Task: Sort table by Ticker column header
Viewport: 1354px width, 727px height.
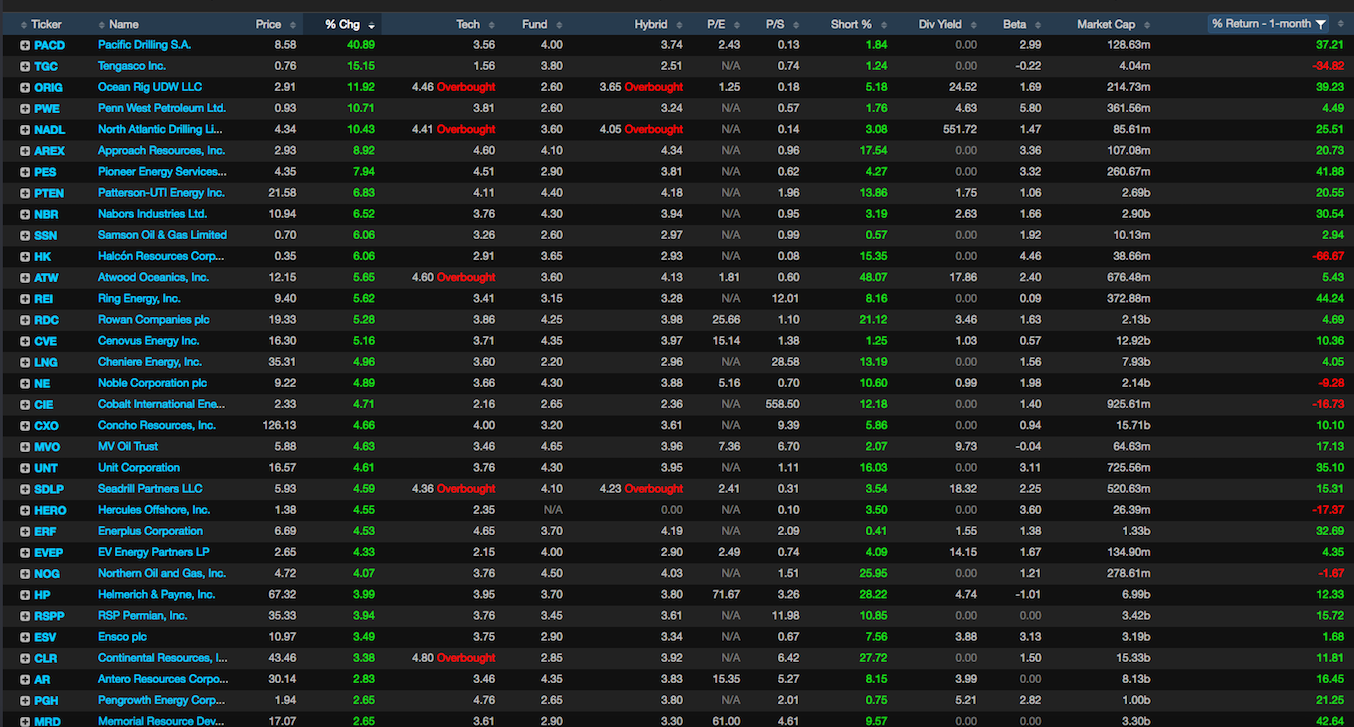Action: pos(46,24)
